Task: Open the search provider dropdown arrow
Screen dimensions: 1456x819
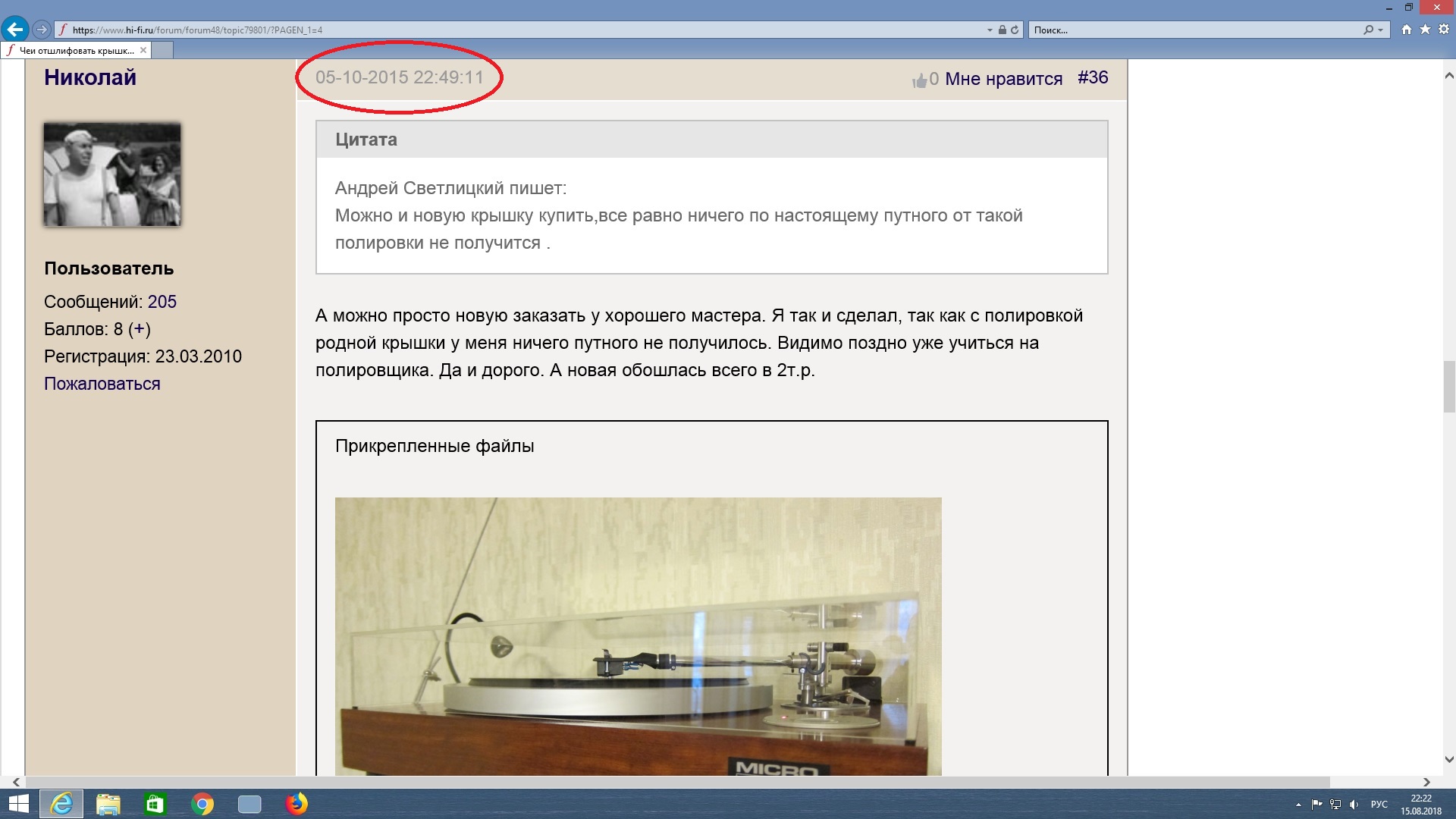Action: coord(1381,30)
